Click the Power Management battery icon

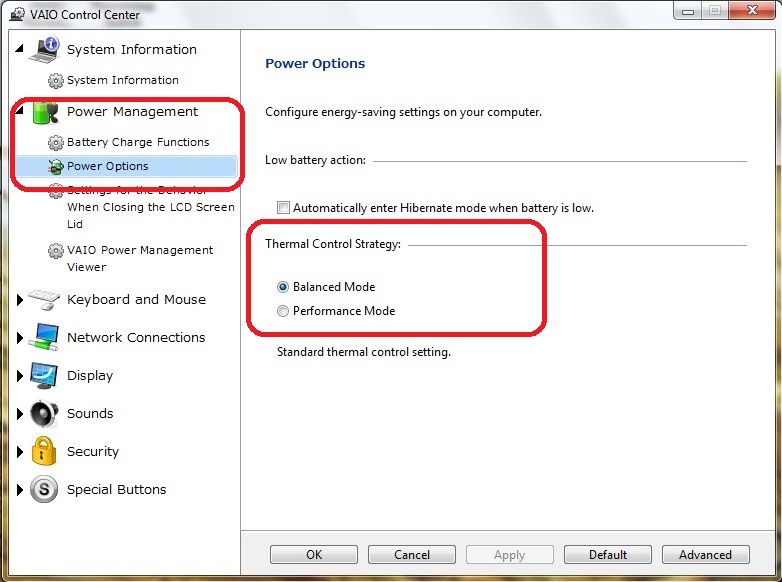coord(44,112)
